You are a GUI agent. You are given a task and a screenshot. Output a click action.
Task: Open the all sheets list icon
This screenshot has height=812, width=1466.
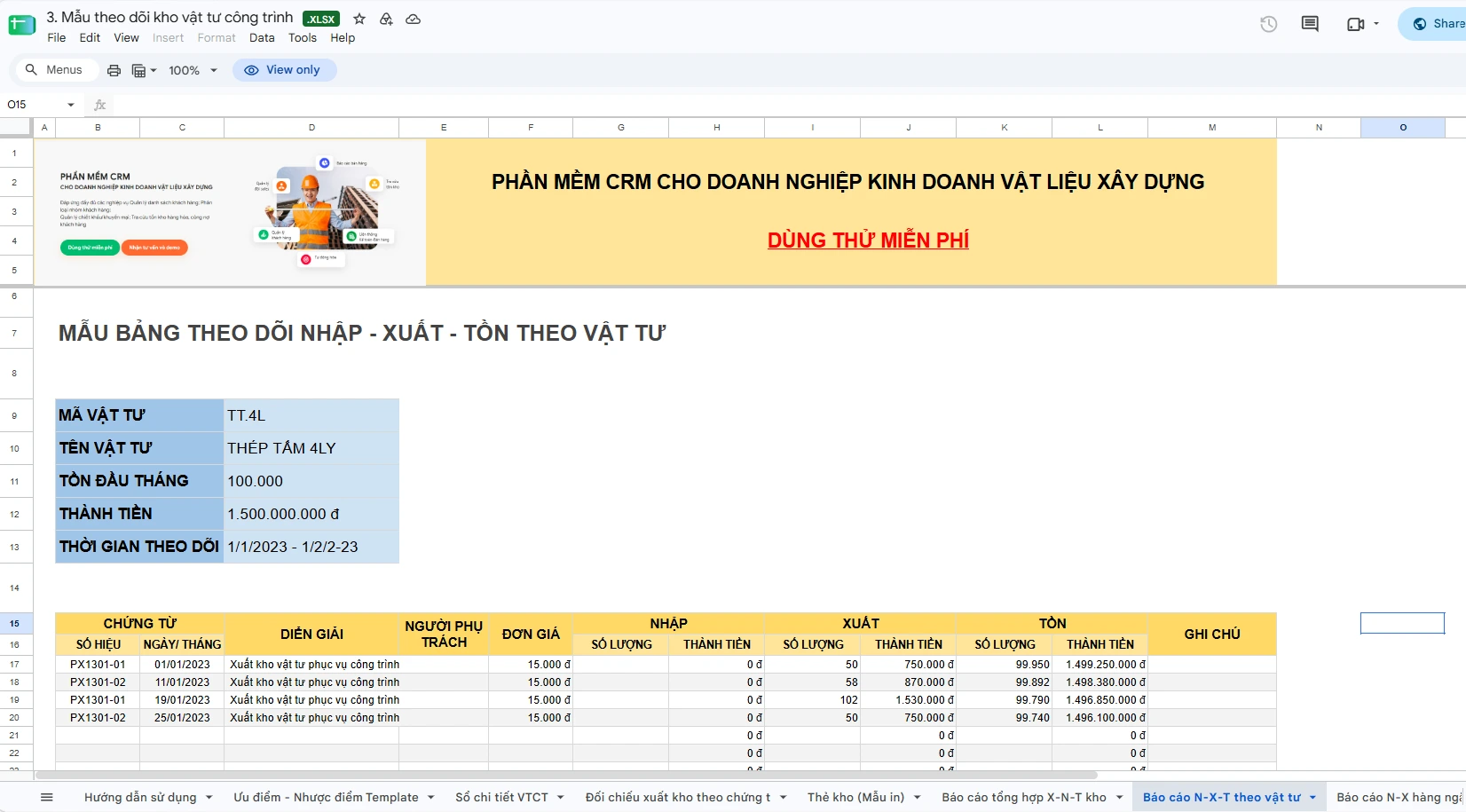[47, 797]
